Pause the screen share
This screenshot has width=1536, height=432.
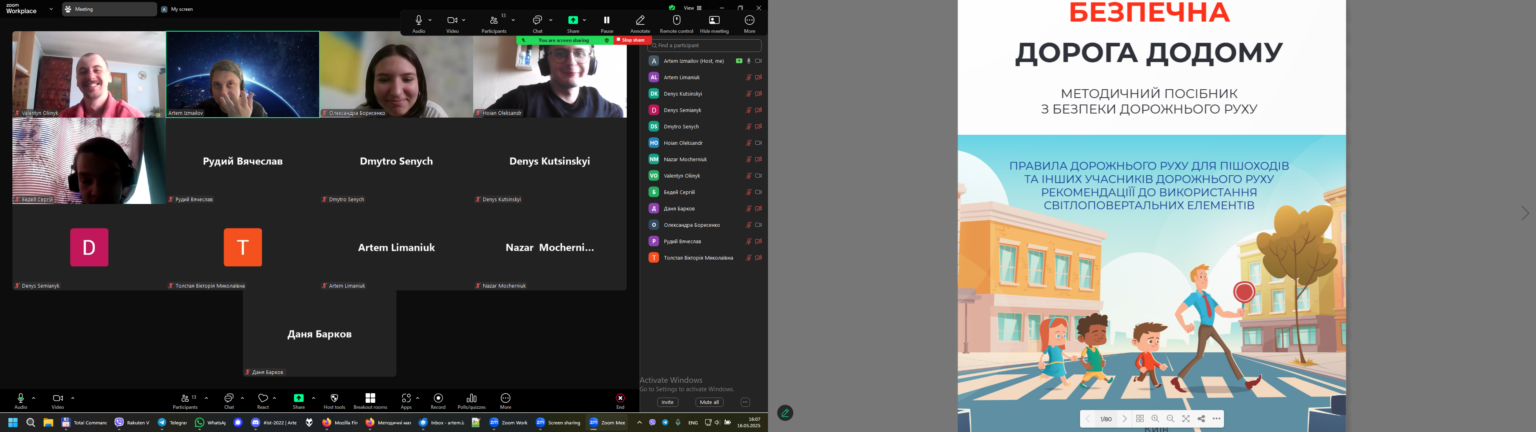(606, 23)
